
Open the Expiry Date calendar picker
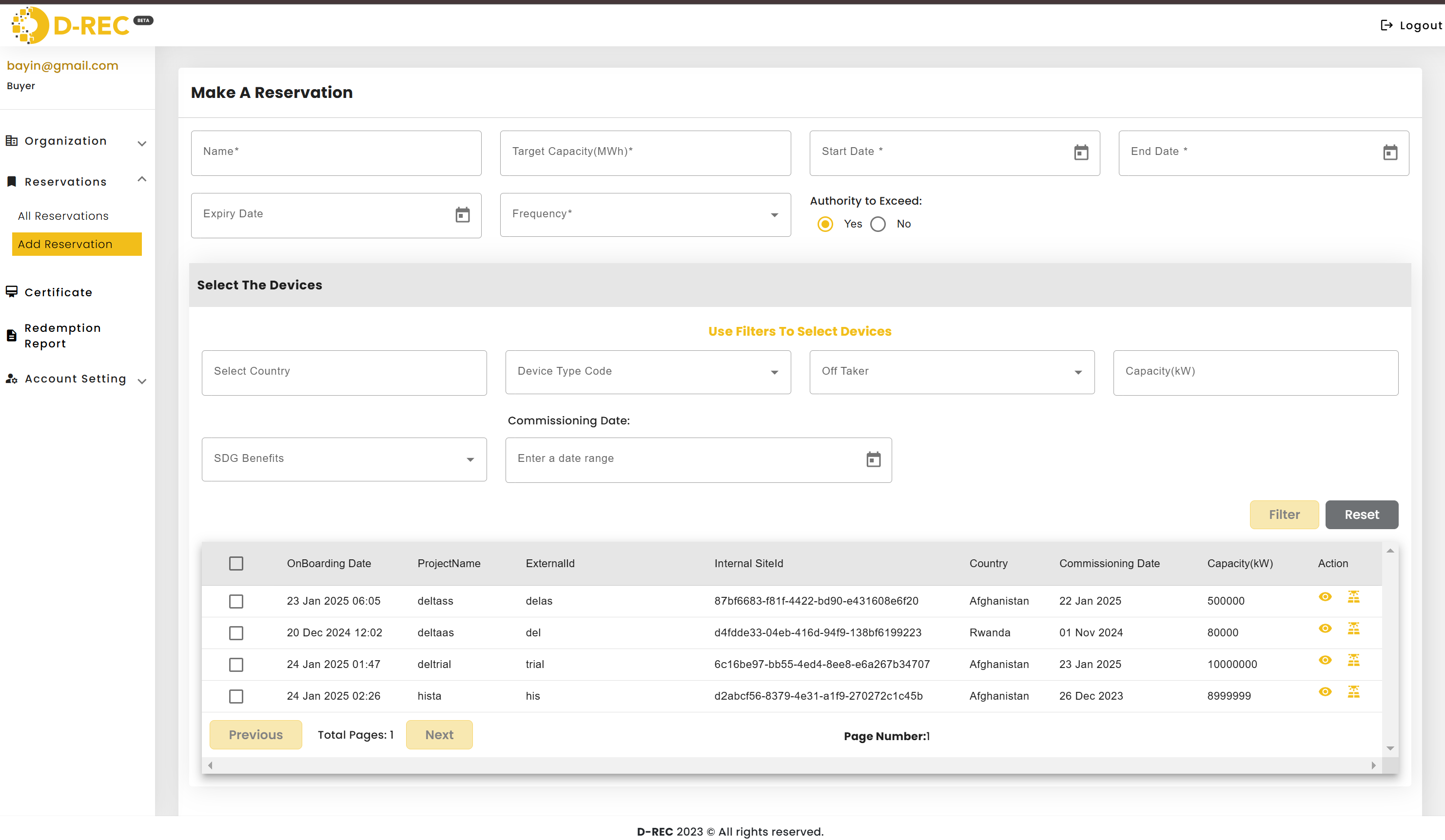(462, 215)
